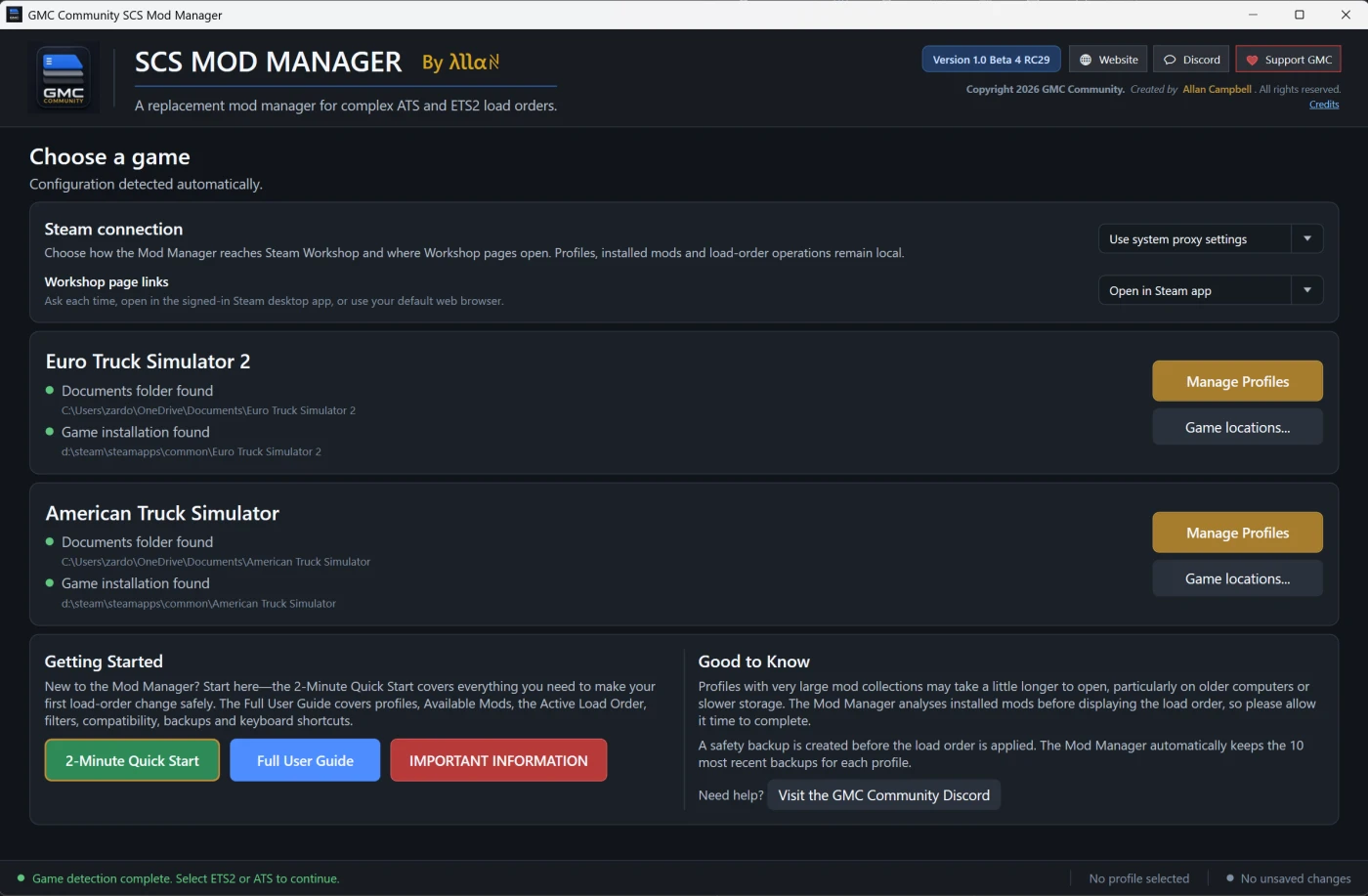Click the Support GMC button
Viewport: 1368px width, 896px height.
pos(1288,60)
